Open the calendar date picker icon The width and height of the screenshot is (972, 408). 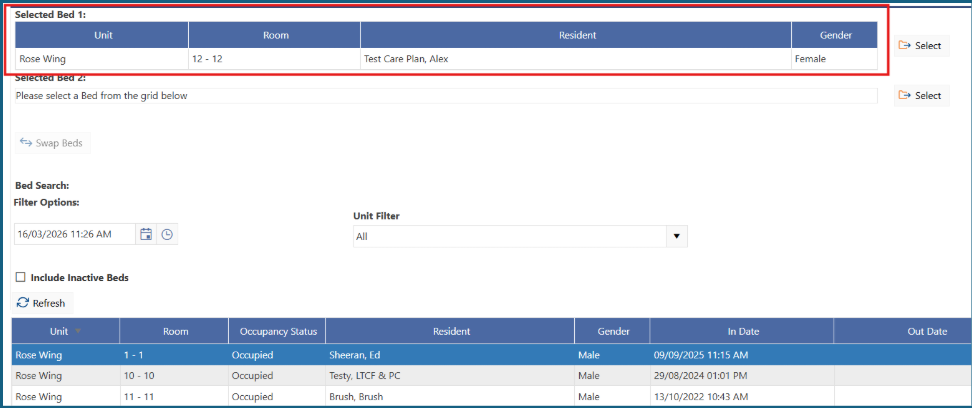point(146,234)
